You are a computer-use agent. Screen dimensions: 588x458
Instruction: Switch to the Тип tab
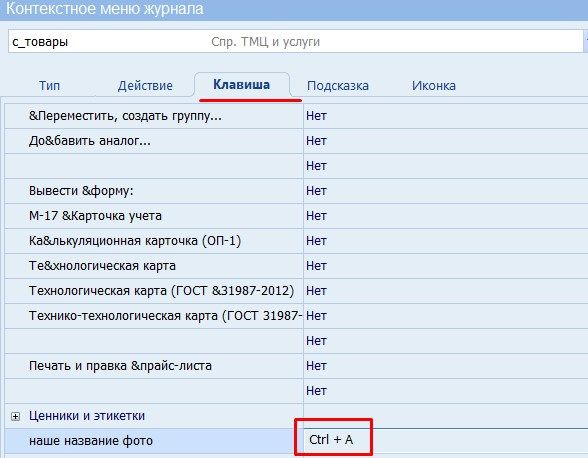[50, 86]
